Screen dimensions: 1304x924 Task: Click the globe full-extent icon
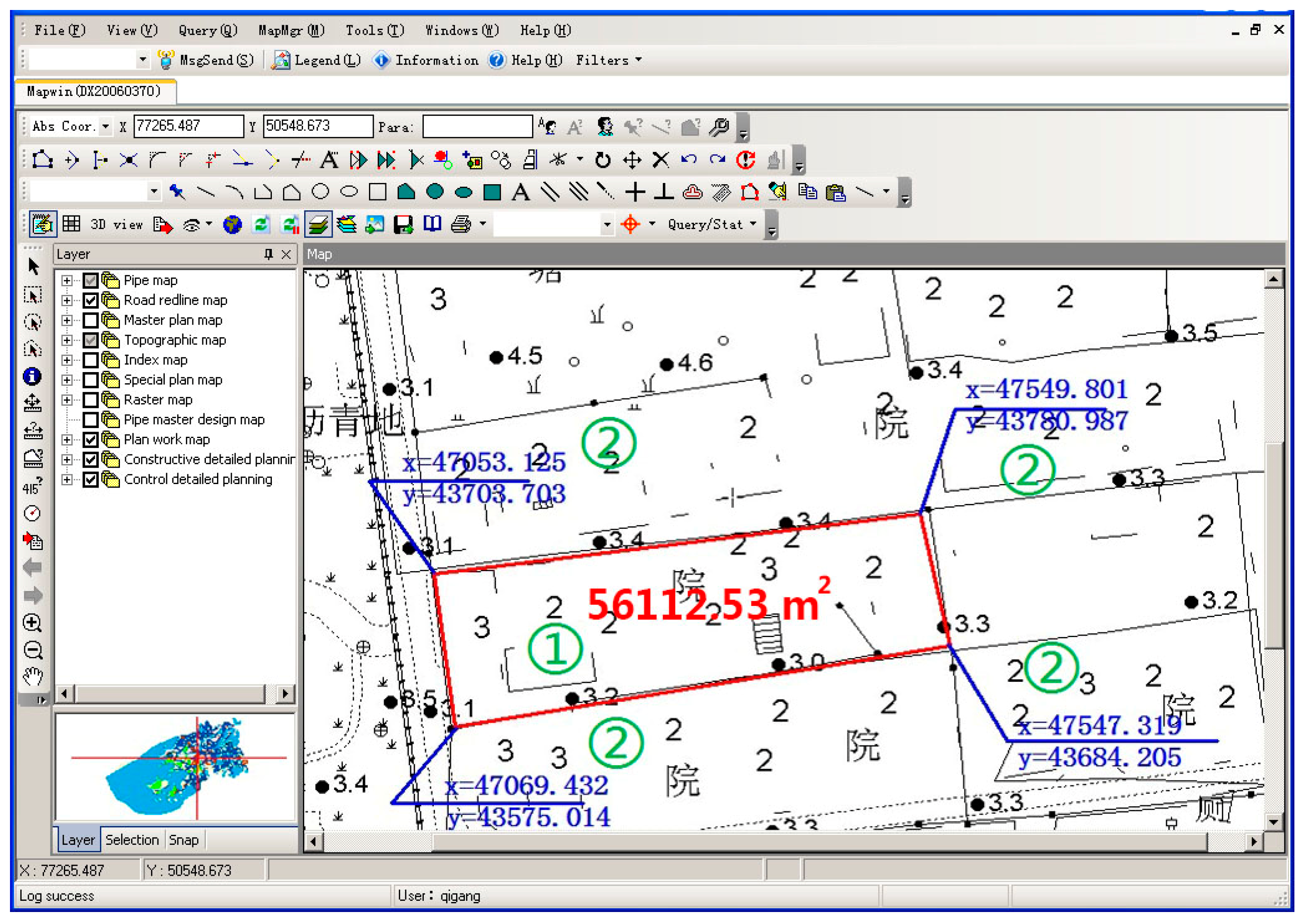click(232, 225)
